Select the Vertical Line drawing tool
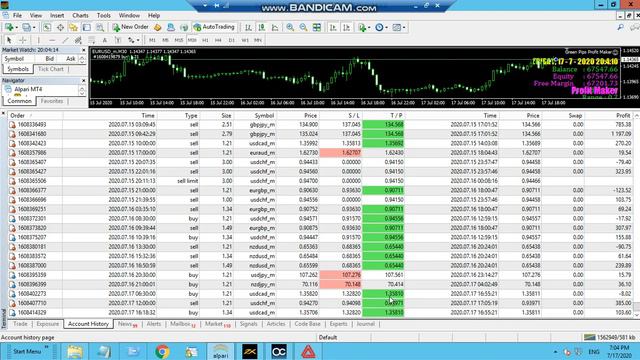This screenshot has width=640, height=360. (x=38, y=40)
